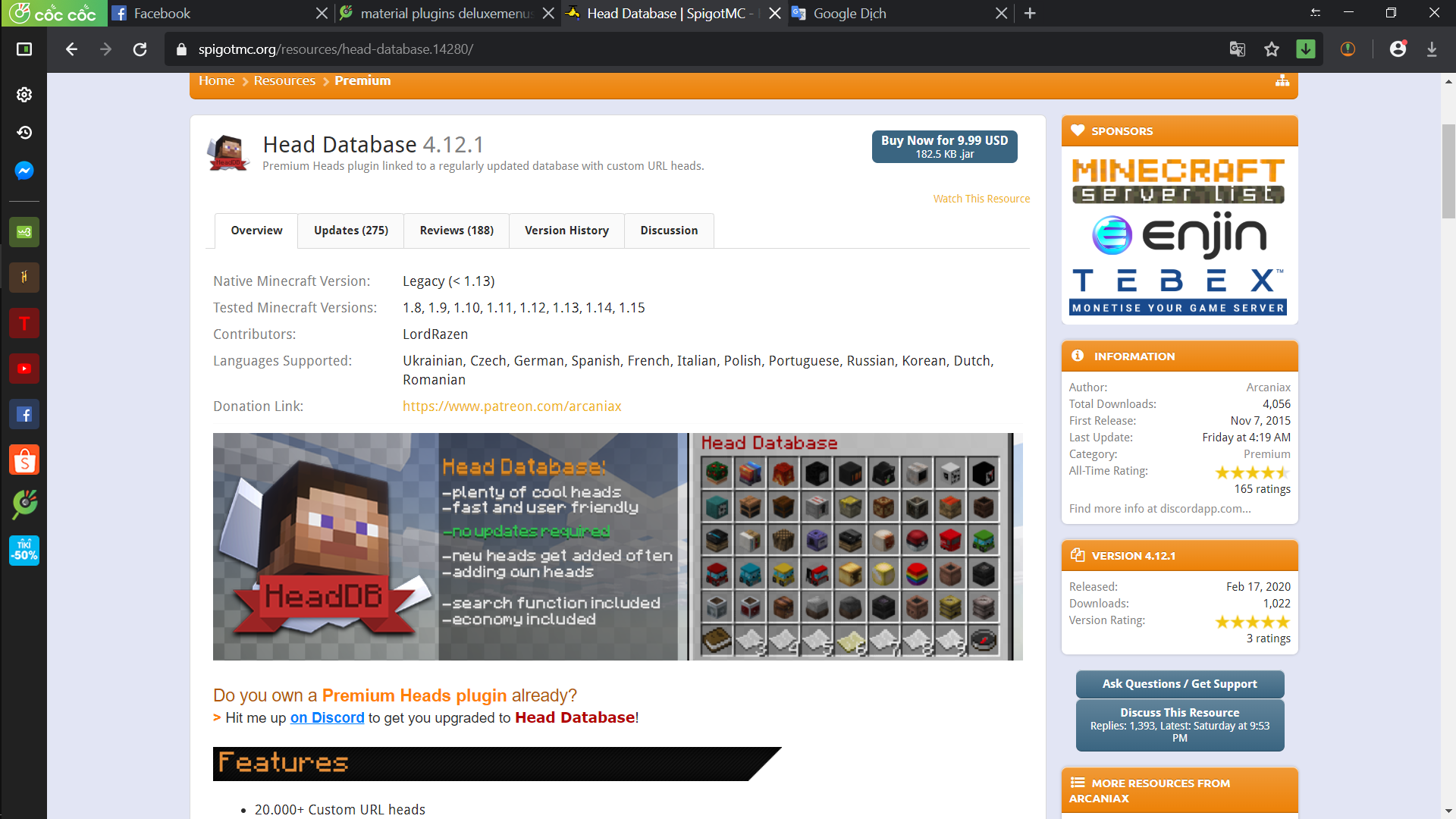Switch to the Updates (275) tab
Image resolution: width=1456 pixels, height=819 pixels.
[350, 231]
